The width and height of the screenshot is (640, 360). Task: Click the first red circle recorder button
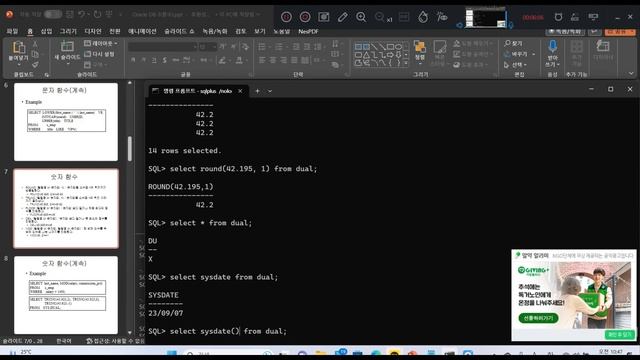click(x=286, y=17)
